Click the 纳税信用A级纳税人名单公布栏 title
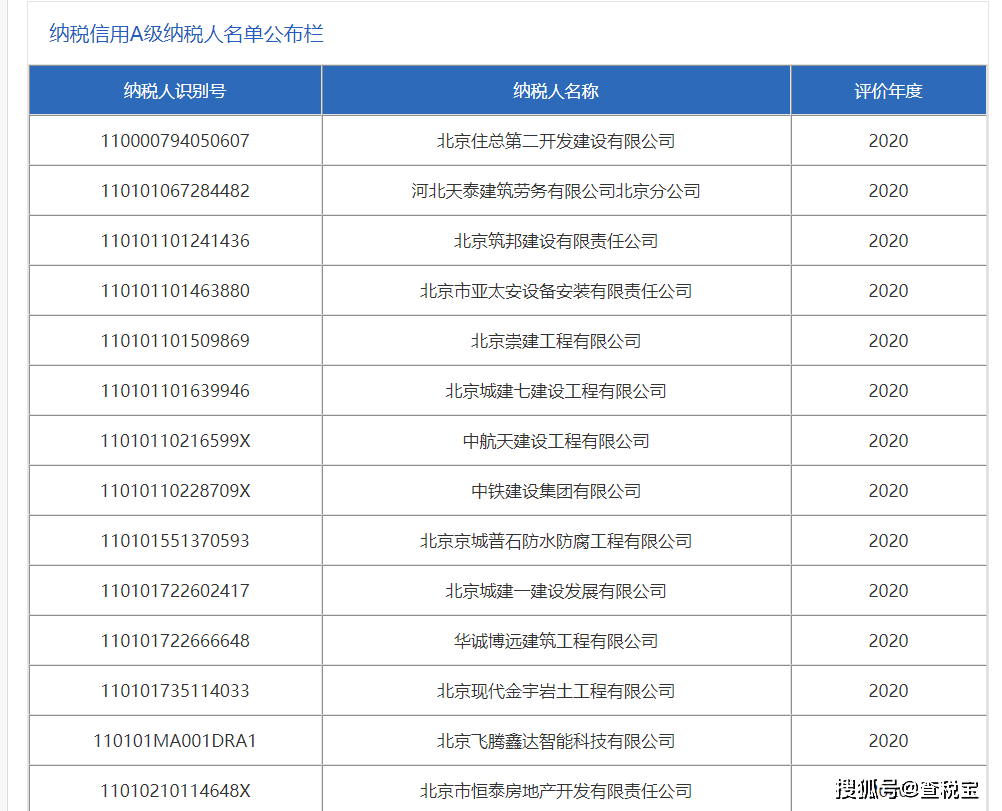The image size is (1002, 811). (186, 34)
